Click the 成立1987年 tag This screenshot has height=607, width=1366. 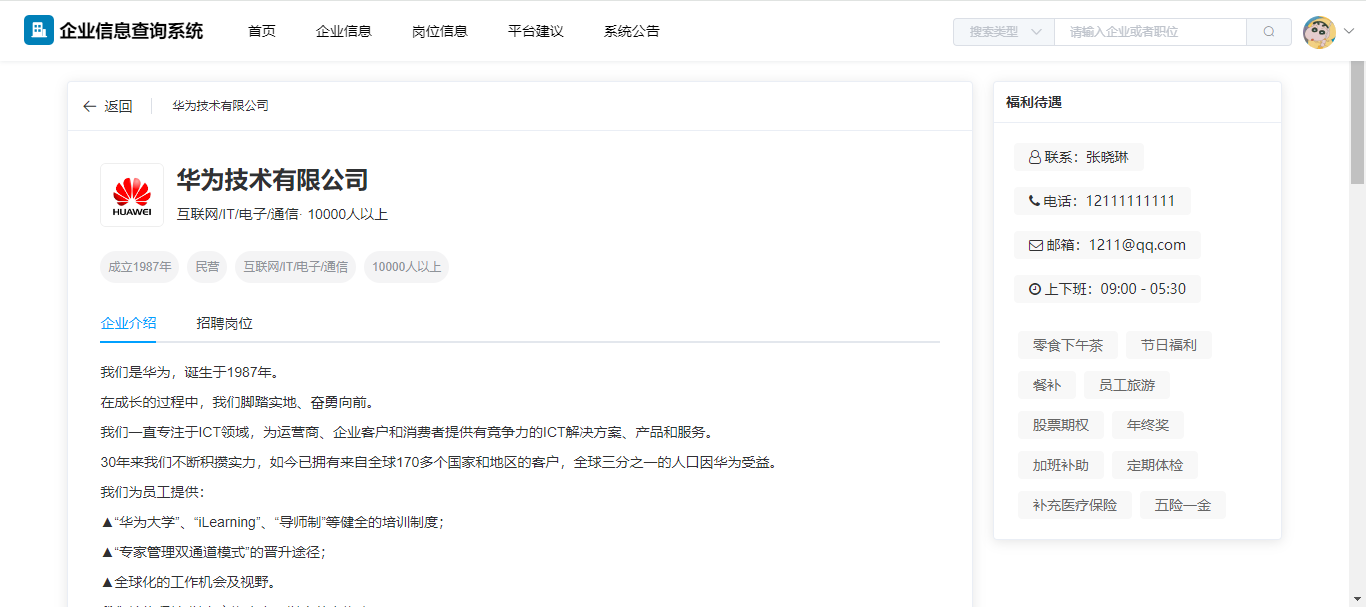click(140, 267)
